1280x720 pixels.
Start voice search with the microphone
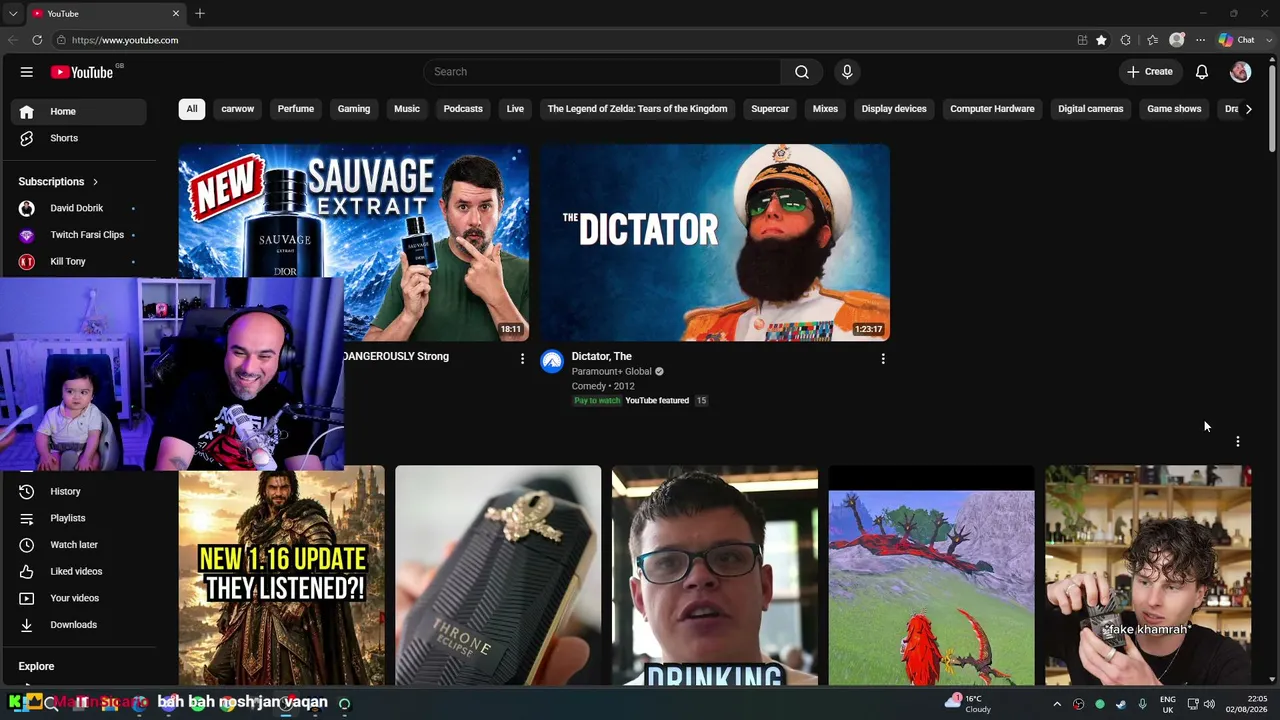[847, 72]
